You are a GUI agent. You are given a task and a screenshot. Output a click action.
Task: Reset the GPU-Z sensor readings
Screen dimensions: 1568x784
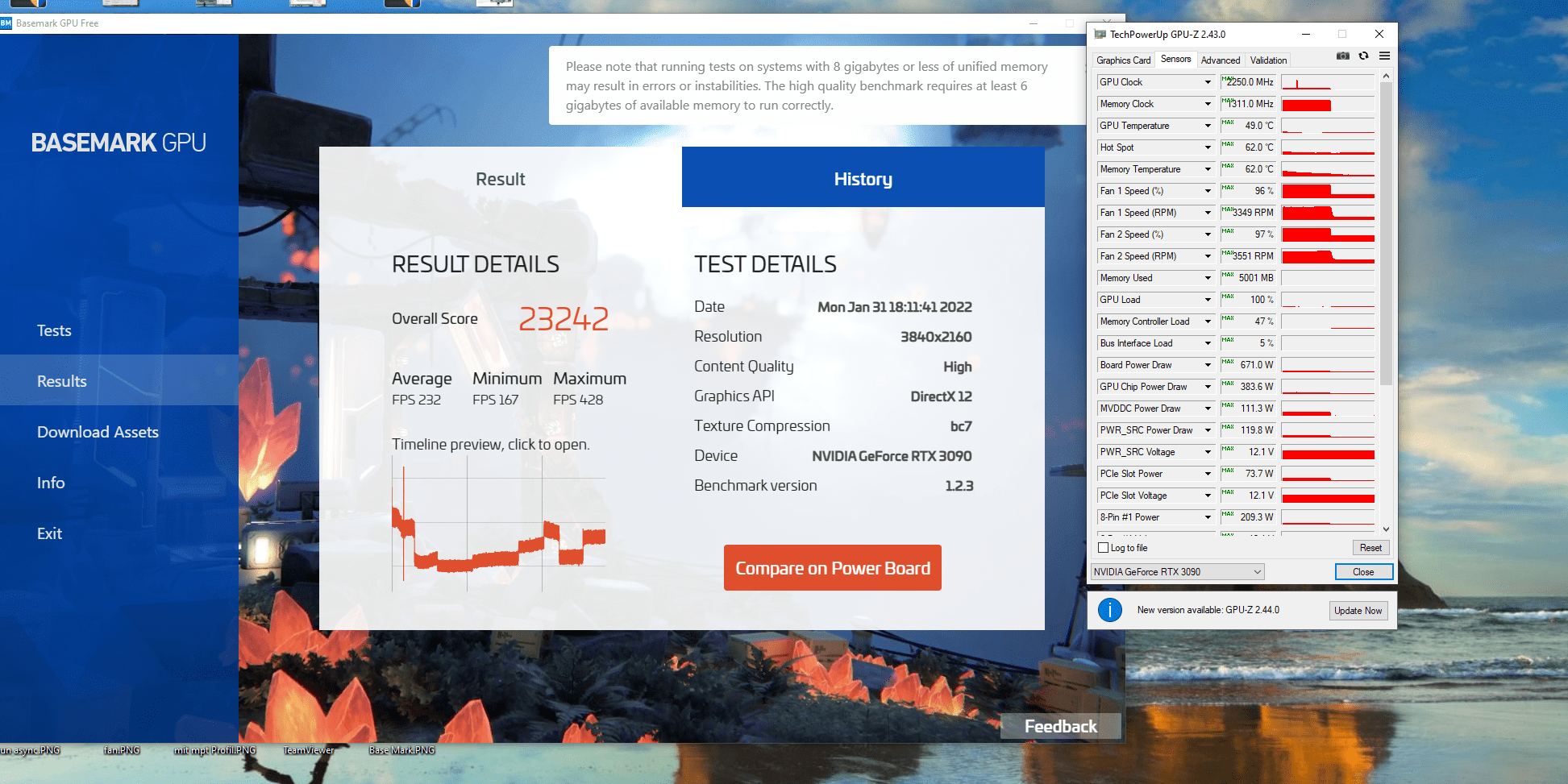coord(1370,548)
